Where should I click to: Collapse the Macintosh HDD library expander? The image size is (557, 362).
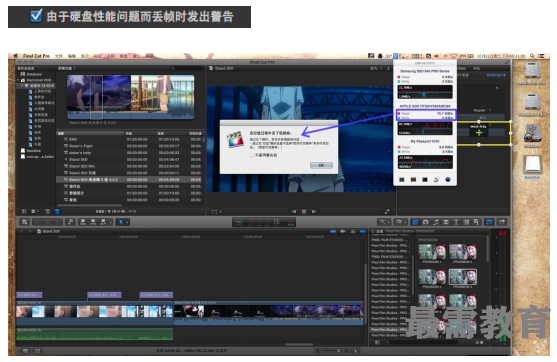click(18, 80)
